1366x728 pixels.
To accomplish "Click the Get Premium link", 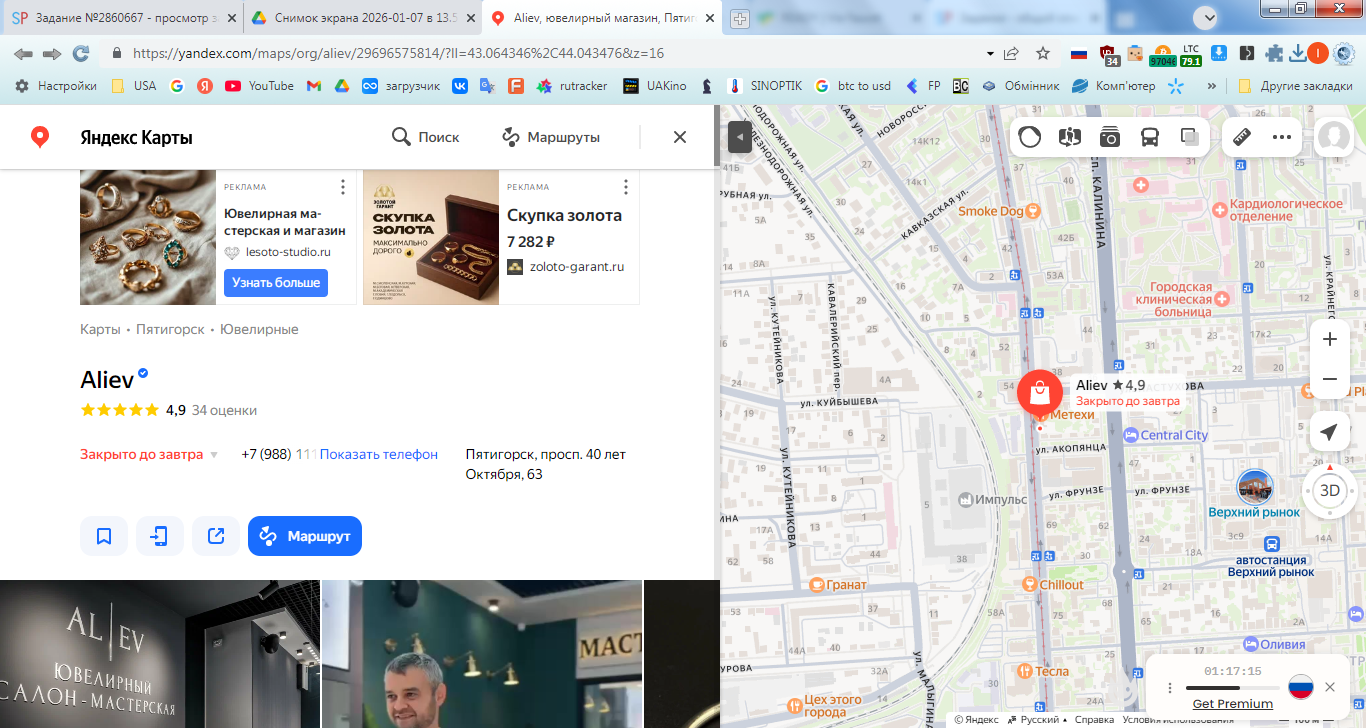I will point(1232,704).
